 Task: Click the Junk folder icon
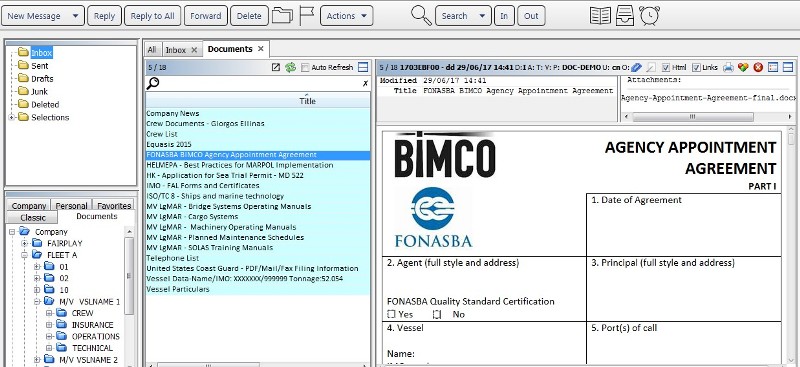pyautogui.click(x=23, y=91)
